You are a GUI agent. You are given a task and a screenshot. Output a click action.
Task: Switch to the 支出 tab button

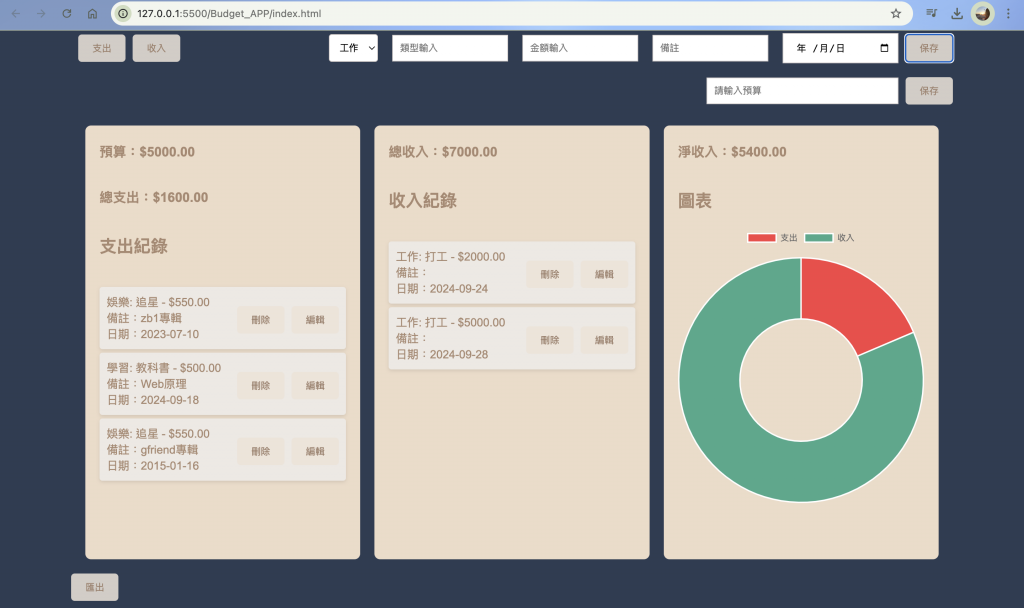point(102,48)
